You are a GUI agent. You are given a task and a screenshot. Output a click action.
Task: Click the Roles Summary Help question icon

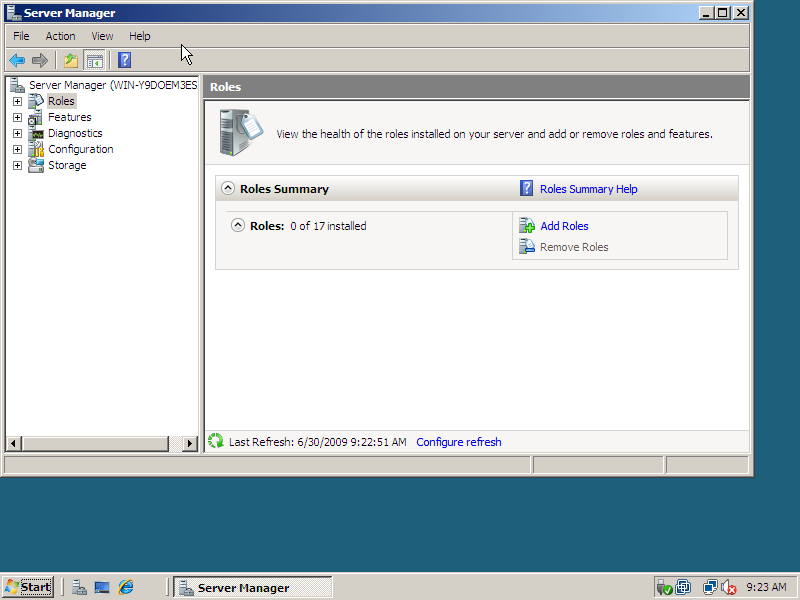526,188
